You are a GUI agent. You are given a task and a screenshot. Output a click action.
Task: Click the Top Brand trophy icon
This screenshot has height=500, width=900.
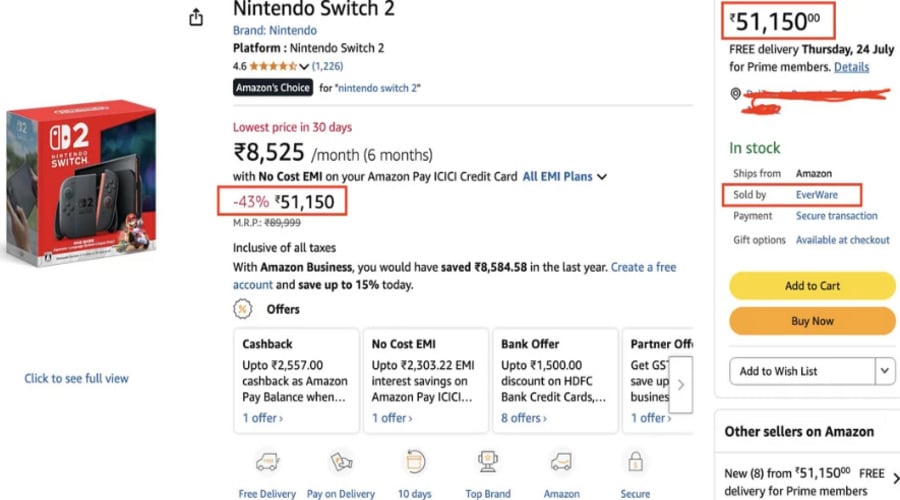coord(488,461)
